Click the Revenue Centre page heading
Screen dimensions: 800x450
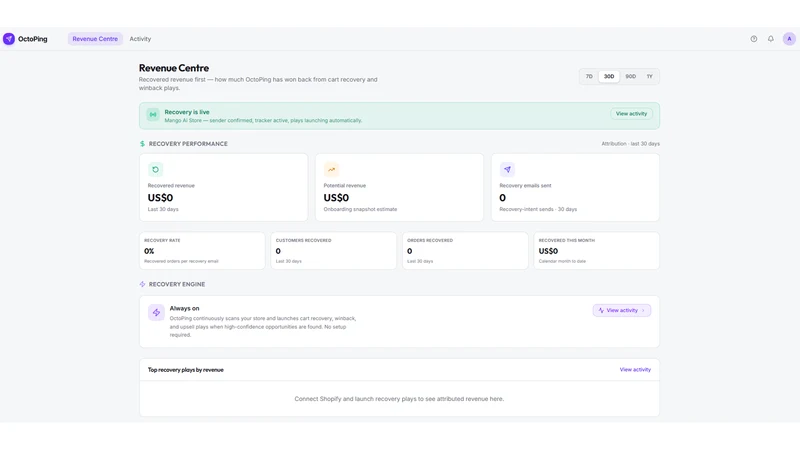tap(173, 68)
